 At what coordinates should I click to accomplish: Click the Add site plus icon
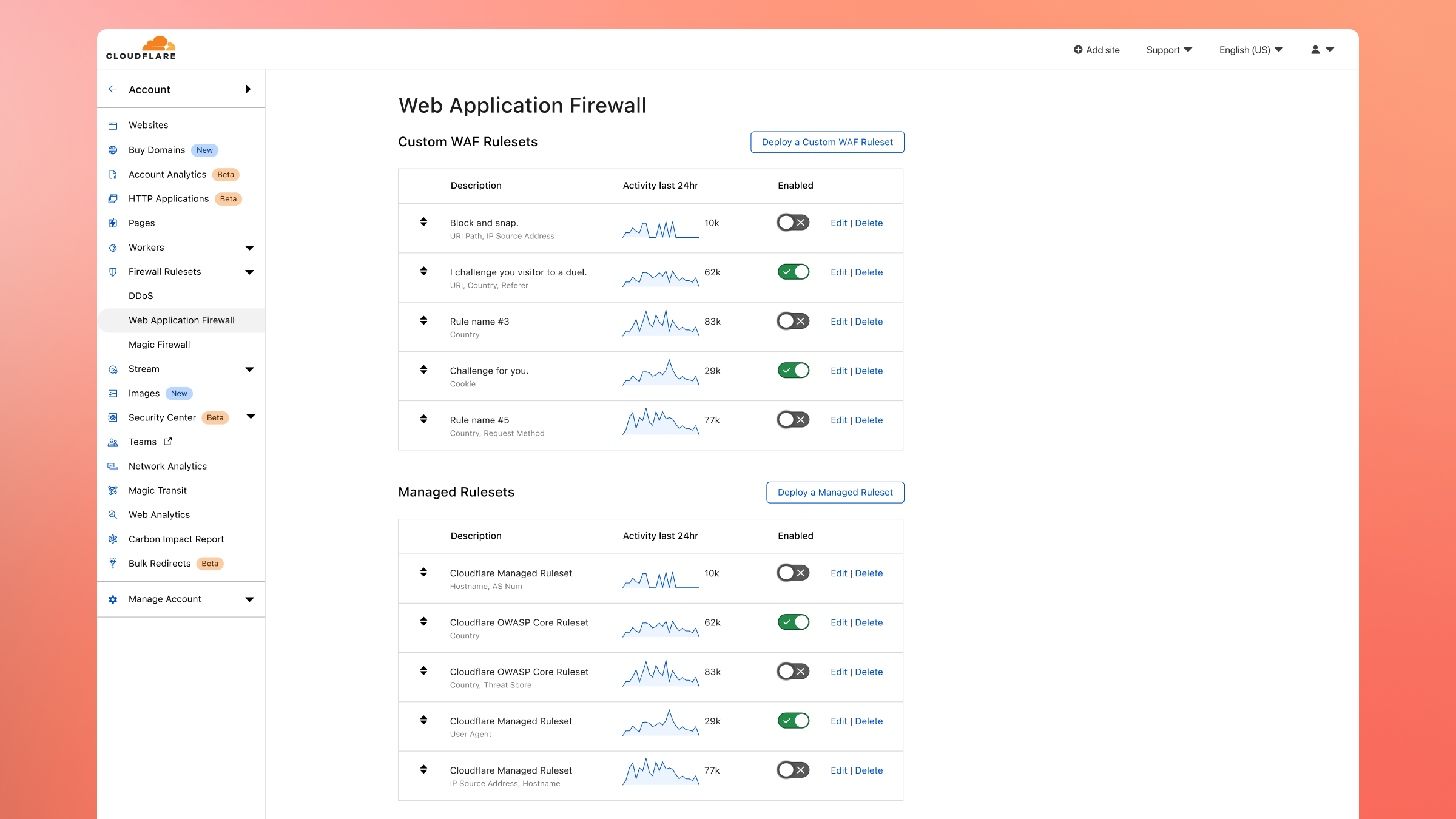pos(1077,50)
